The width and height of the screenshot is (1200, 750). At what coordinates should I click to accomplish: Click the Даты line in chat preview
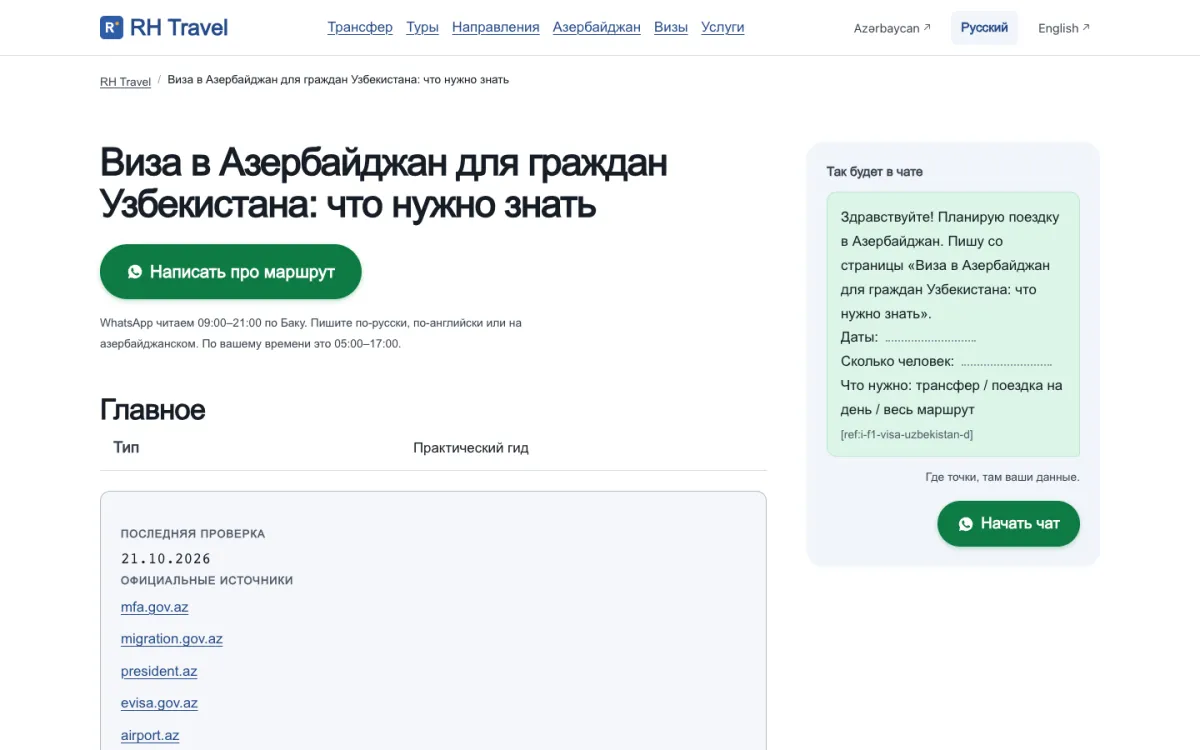(x=908, y=337)
